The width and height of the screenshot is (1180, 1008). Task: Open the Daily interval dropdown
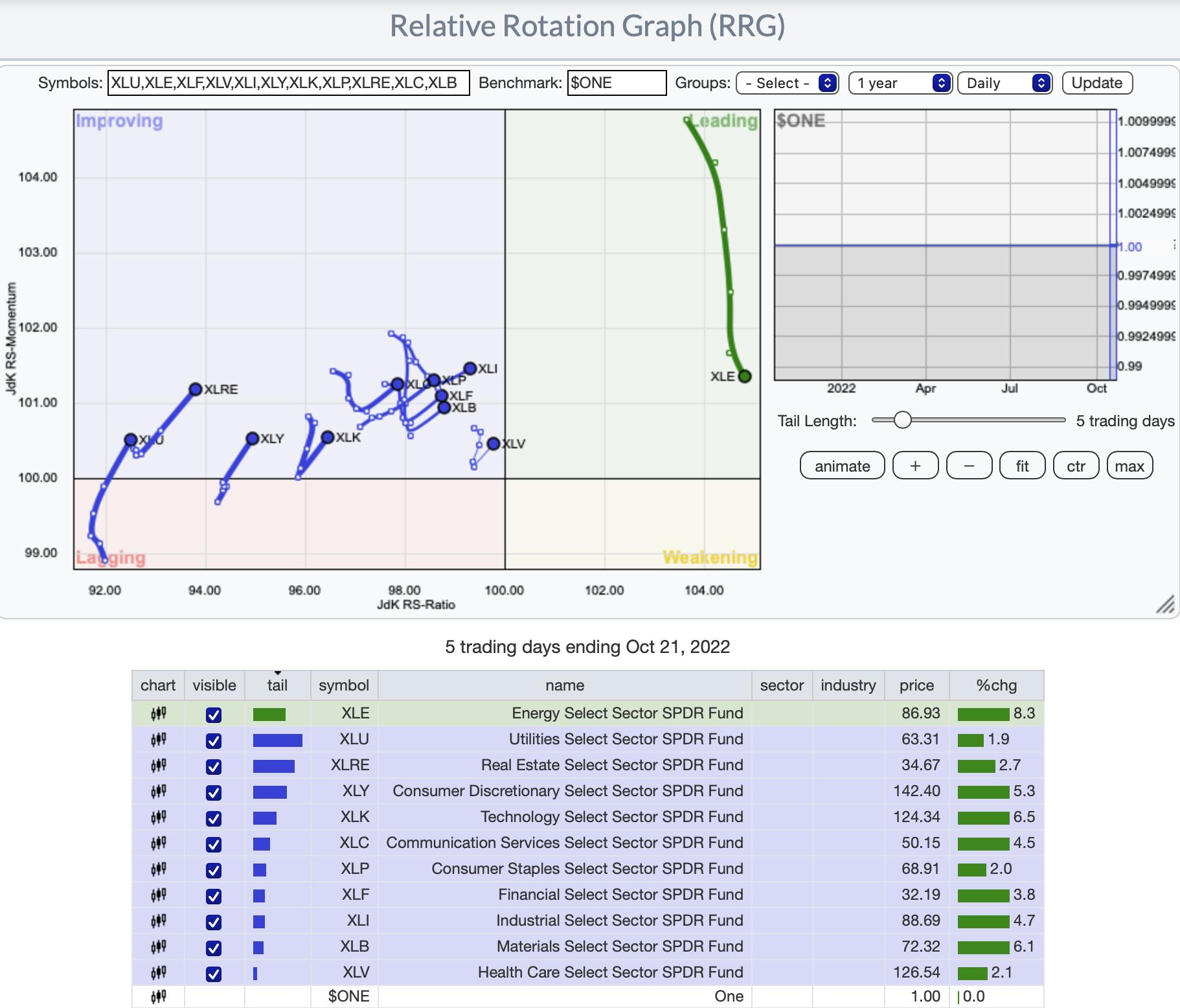(x=1004, y=83)
